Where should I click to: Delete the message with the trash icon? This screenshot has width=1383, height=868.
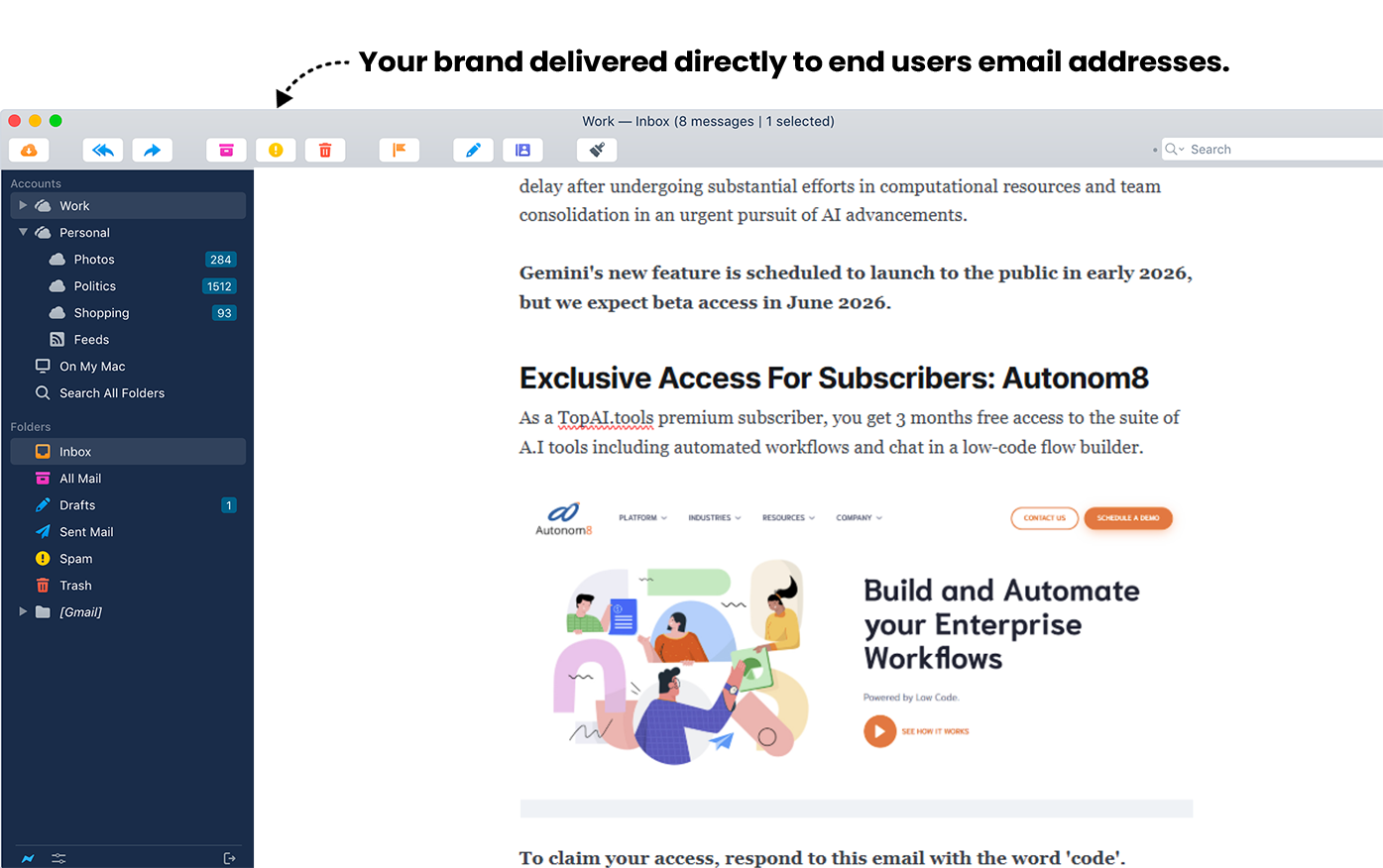325,150
